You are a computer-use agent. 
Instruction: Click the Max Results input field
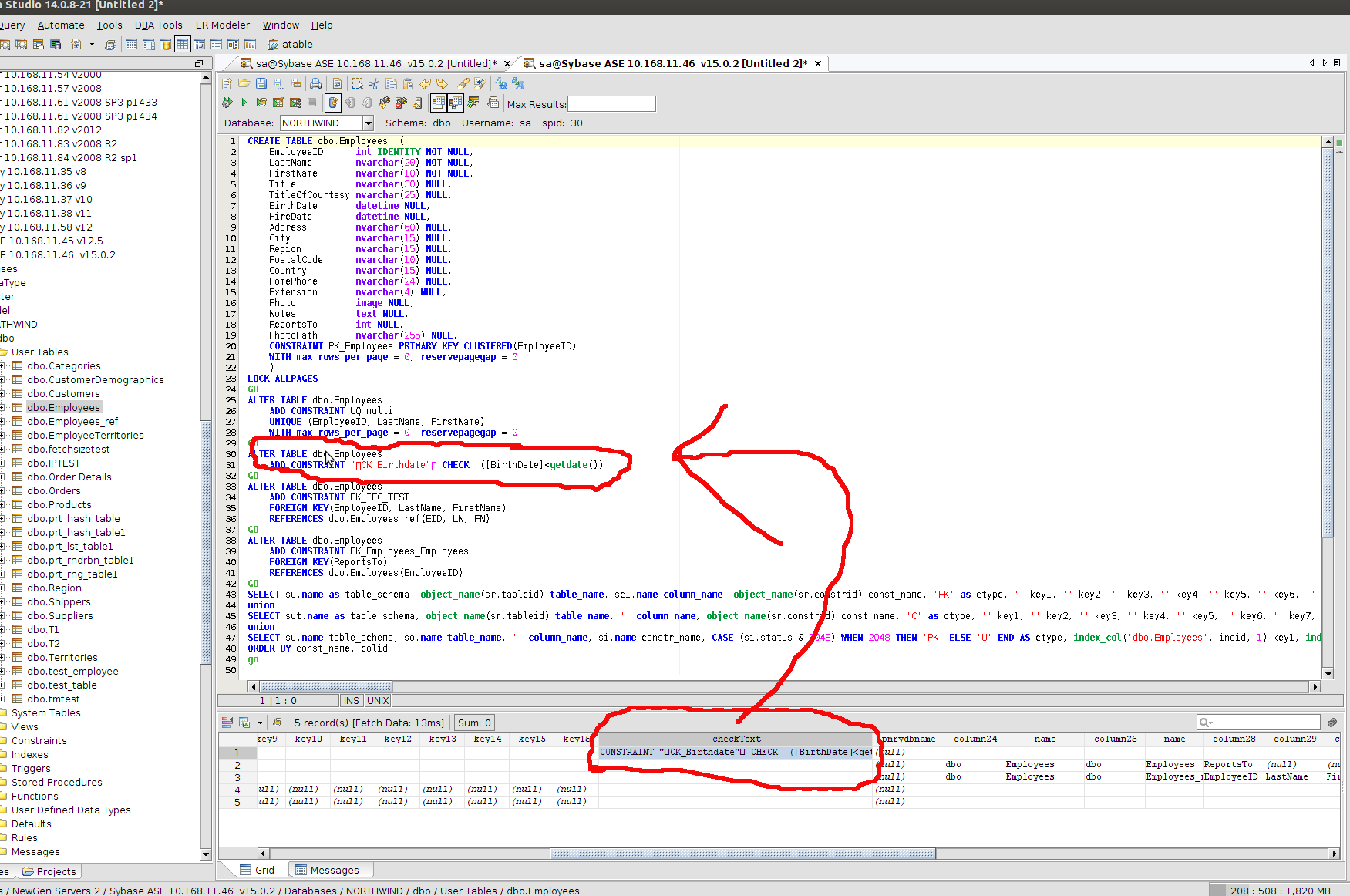click(611, 104)
